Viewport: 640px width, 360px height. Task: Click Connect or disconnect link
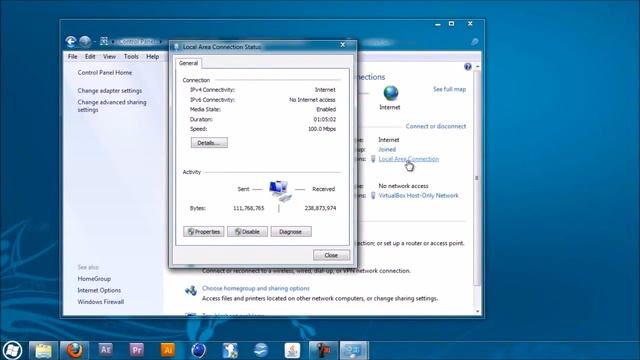click(436, 126)
